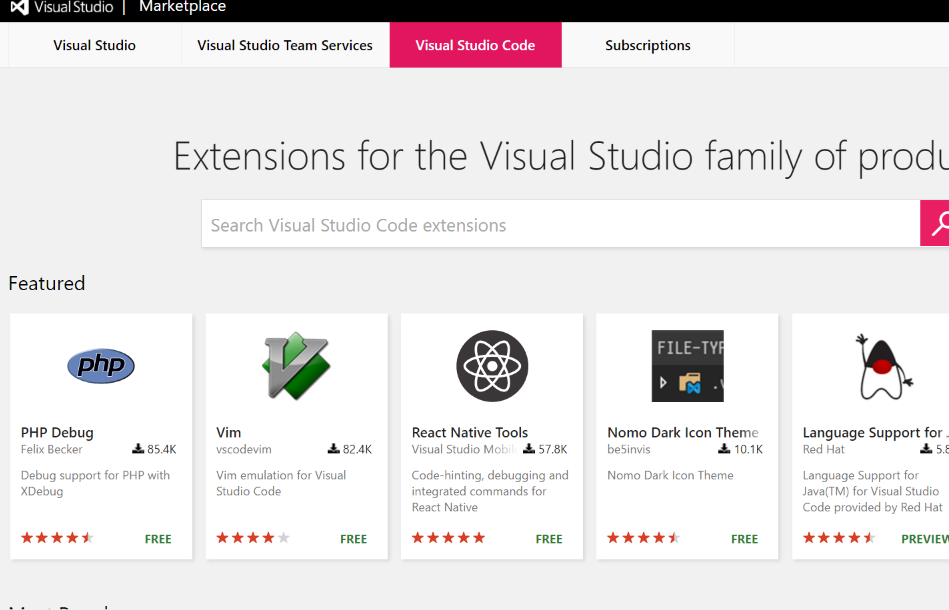Click publisher name be5invis
949x610 pixels.
tap(629, 449)
